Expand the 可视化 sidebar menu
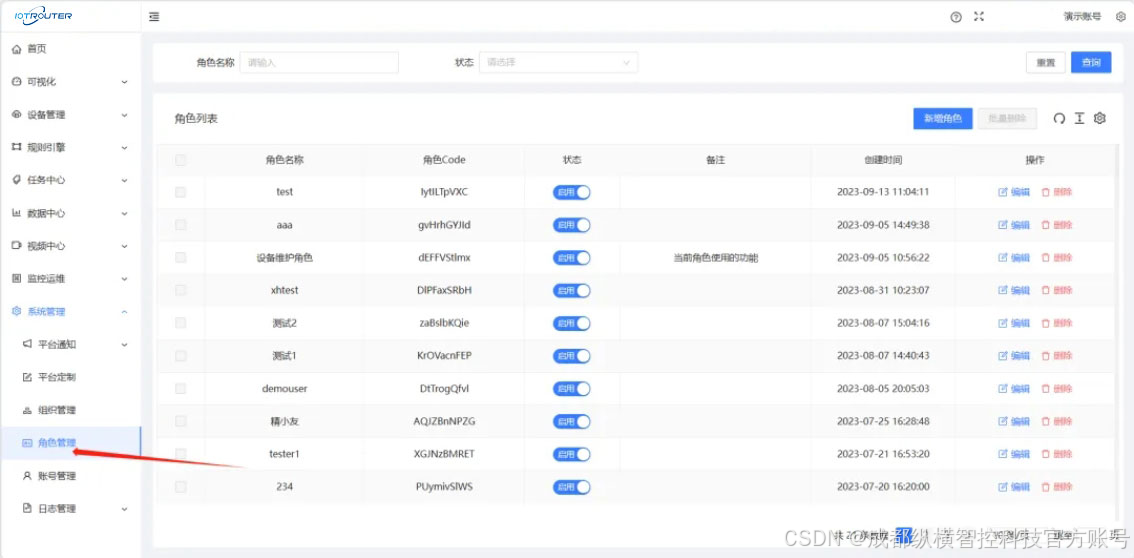Screen dimensions: 1134x558 (71, 82)
